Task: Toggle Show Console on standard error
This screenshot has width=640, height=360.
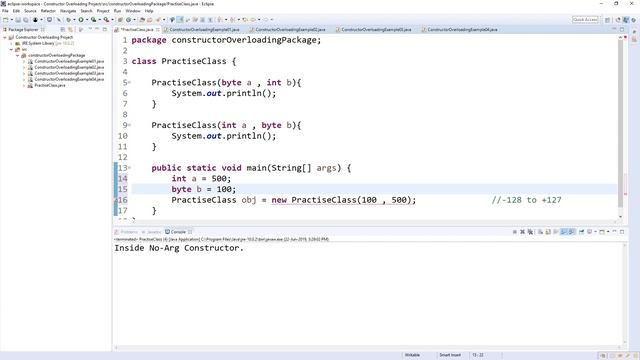Action: (x=572, y=232)
